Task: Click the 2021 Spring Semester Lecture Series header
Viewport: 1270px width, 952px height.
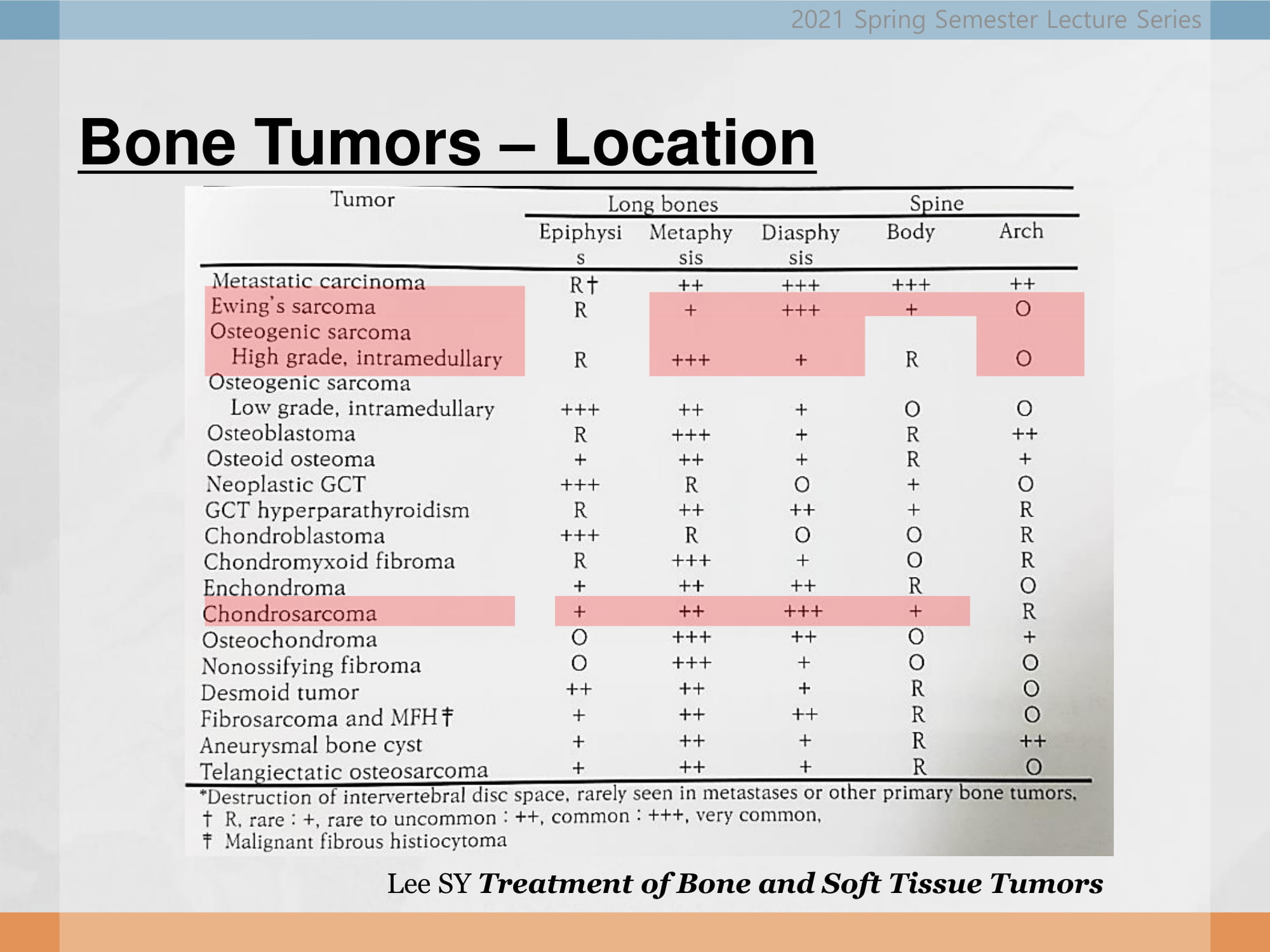Action: 996,20
